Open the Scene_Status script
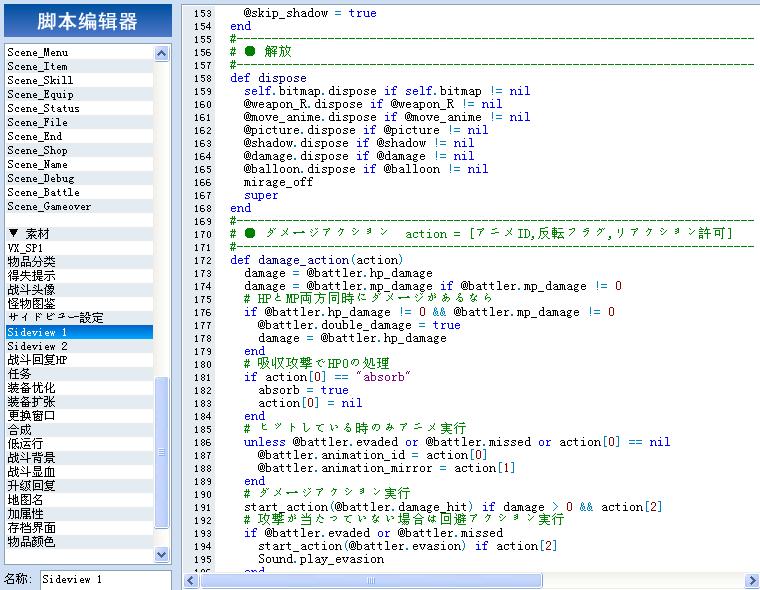 (79, 109)
